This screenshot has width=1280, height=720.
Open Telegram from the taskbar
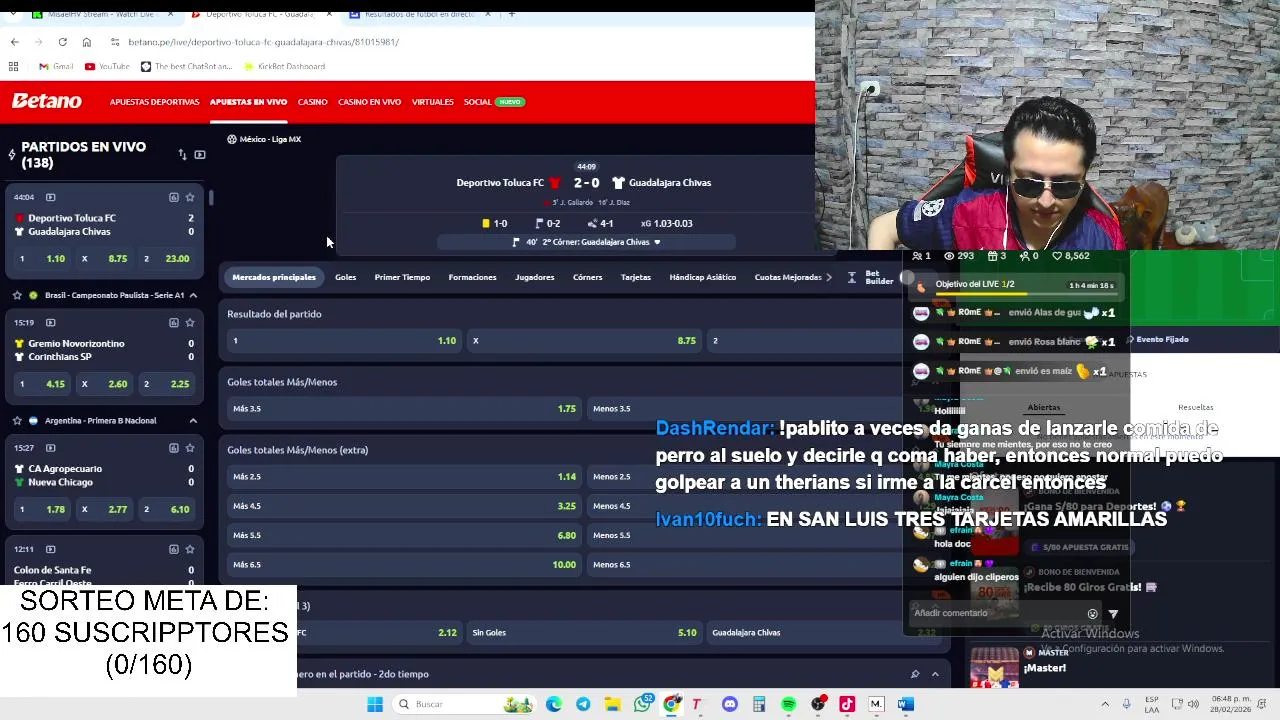[x=583, y=704]
